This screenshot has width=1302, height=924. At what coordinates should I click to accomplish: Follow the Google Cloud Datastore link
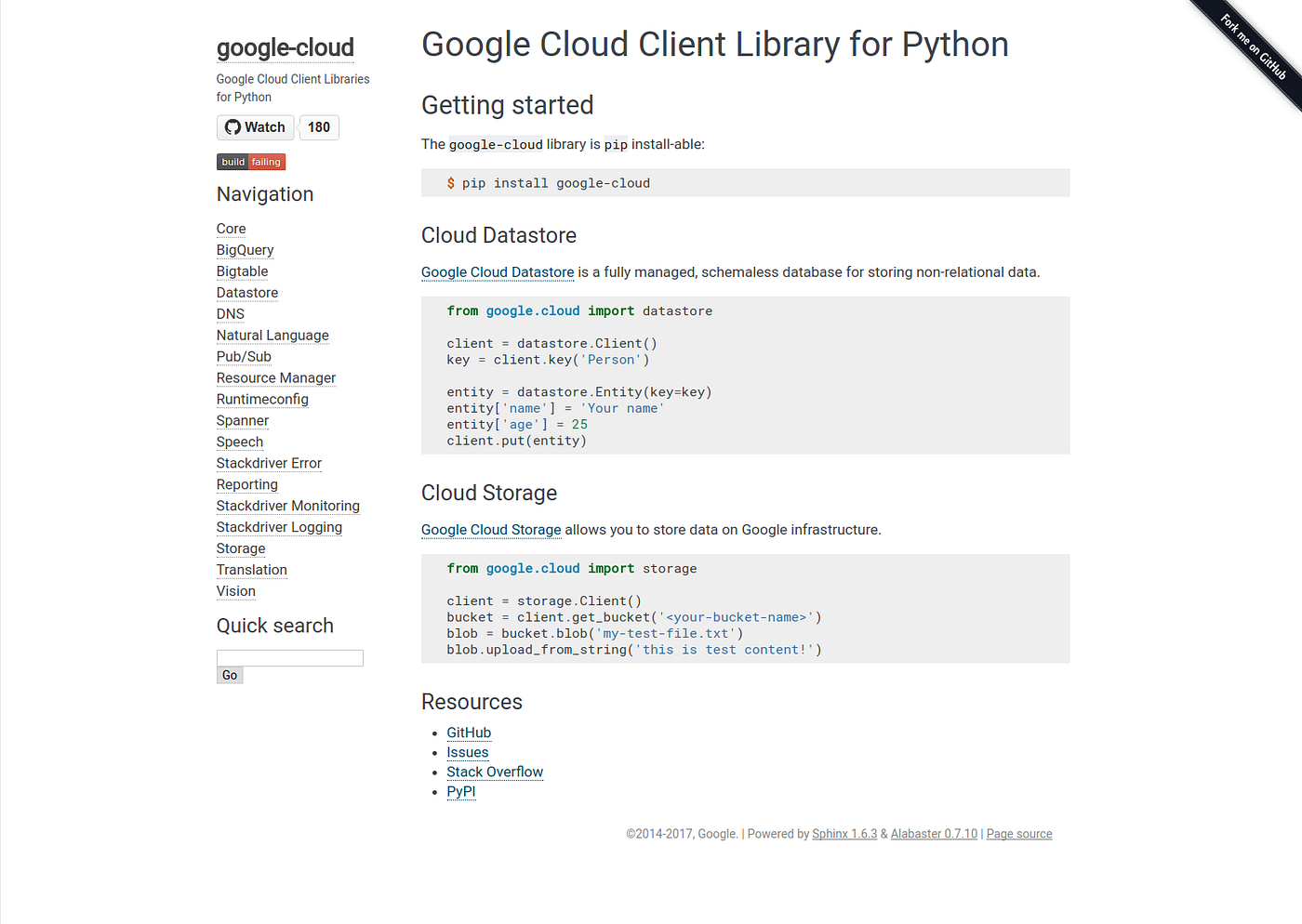click(x=497, y=271)
